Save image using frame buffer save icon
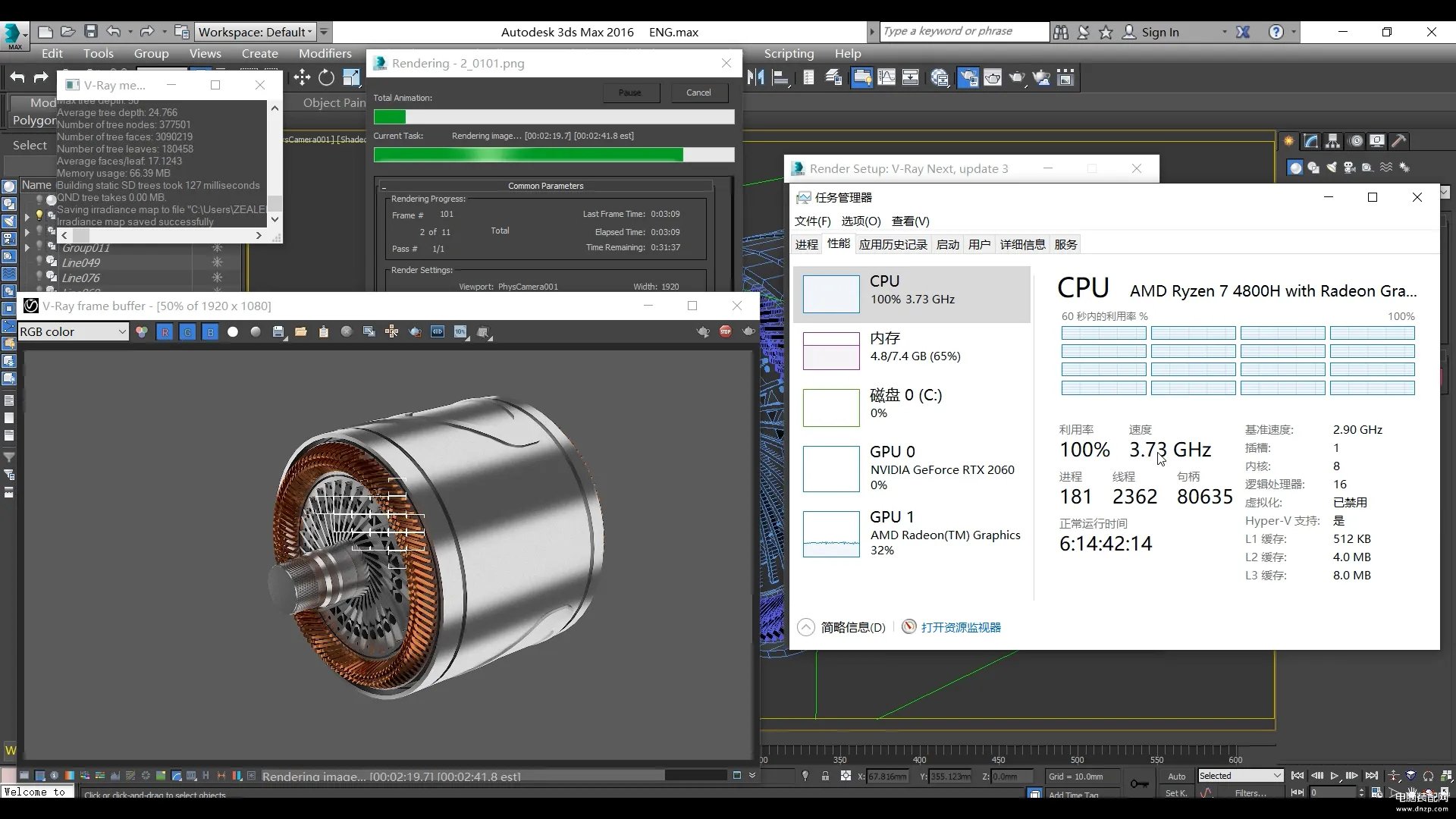The height and width of the screenshot is (819, 1456). [278, 331]
